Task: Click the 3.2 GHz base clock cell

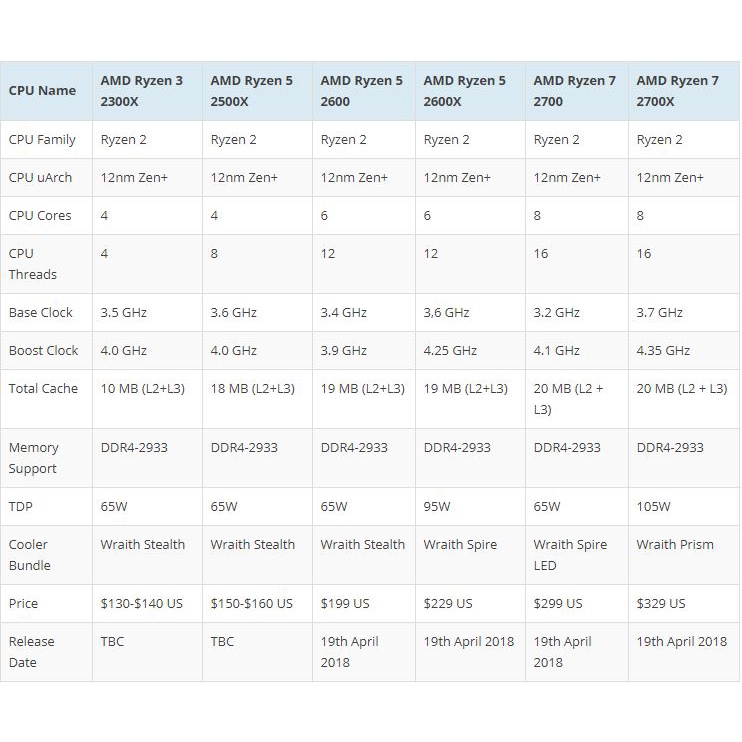Action: click(556, 313)
